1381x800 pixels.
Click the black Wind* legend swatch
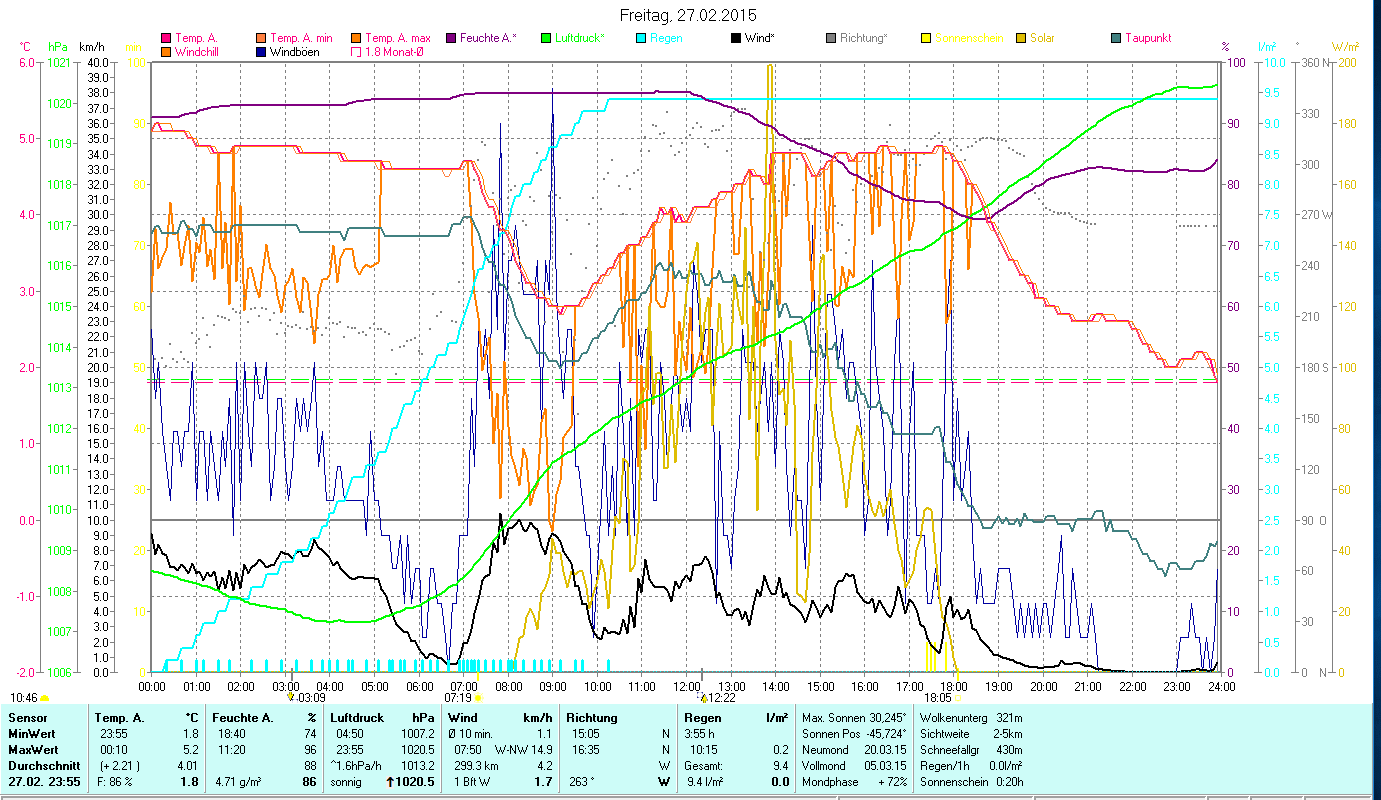pos(736,39)
